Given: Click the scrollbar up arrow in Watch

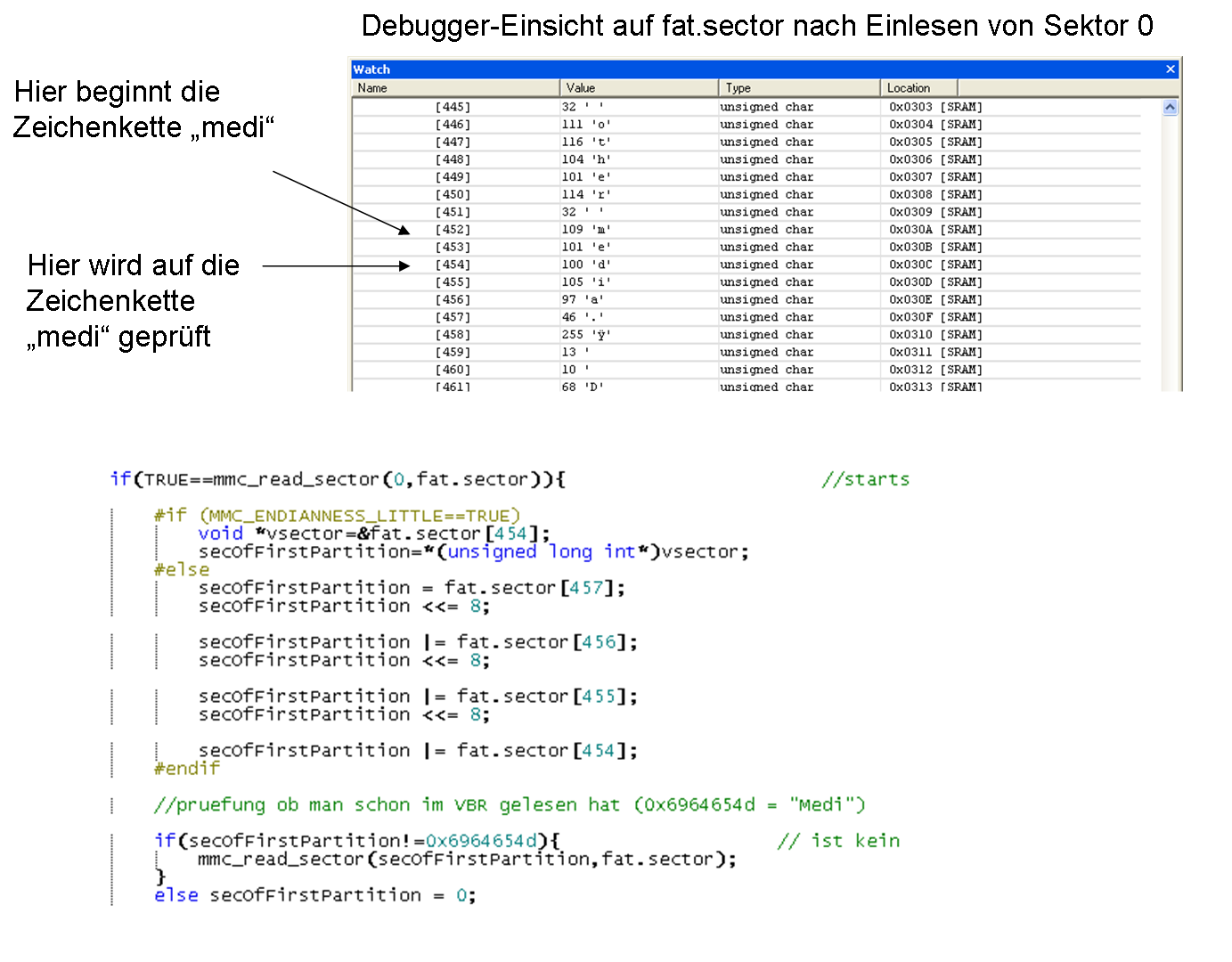Looking at the screenshot, I should point(1170,107).
